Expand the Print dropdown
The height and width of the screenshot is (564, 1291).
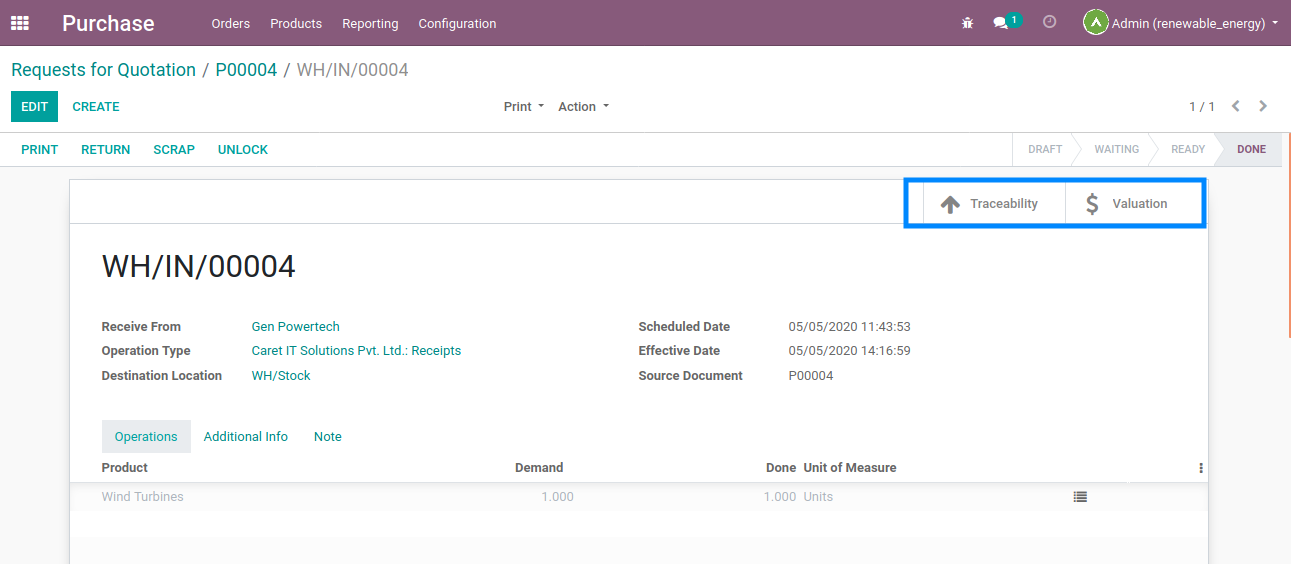tap(523, 107)
